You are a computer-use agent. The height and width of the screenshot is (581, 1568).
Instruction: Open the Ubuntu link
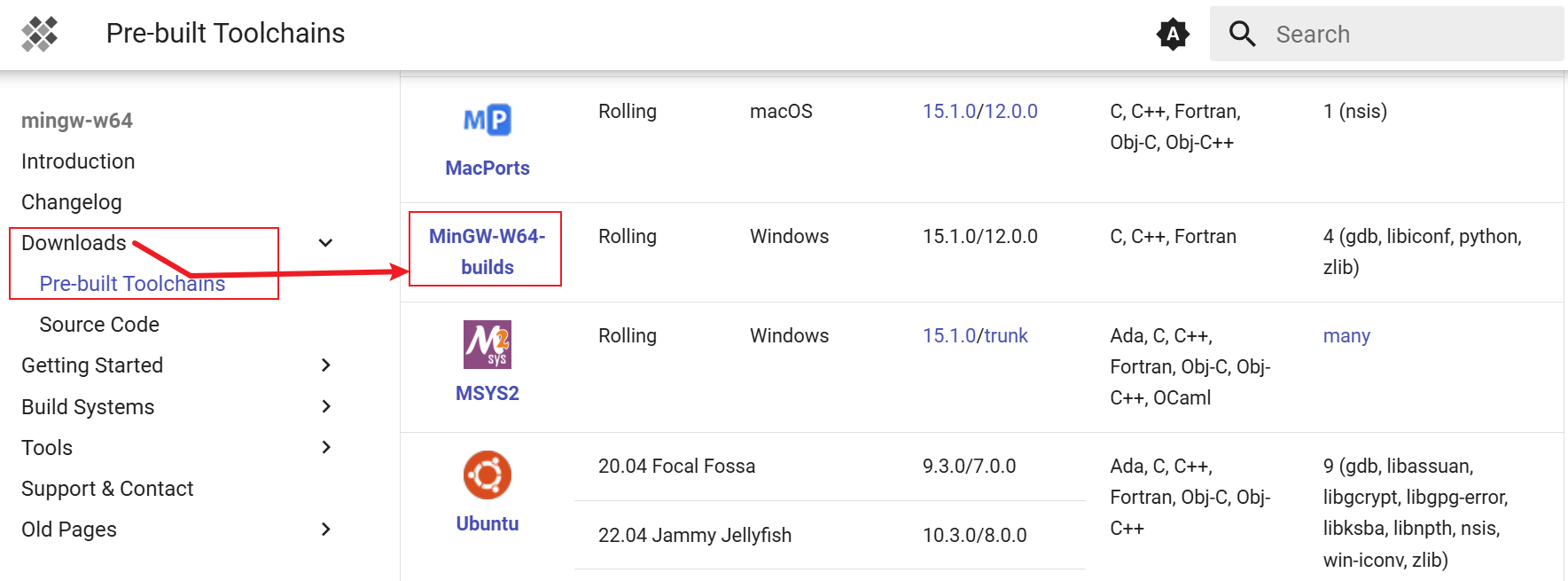488,523
